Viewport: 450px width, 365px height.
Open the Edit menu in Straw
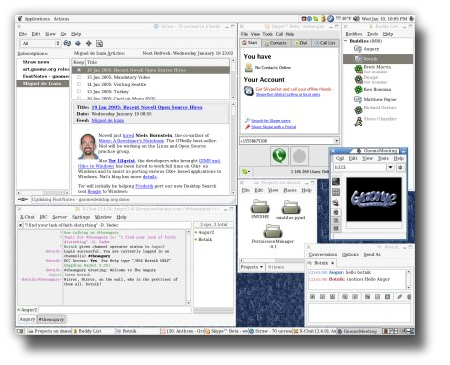click(x=36, y=34)
